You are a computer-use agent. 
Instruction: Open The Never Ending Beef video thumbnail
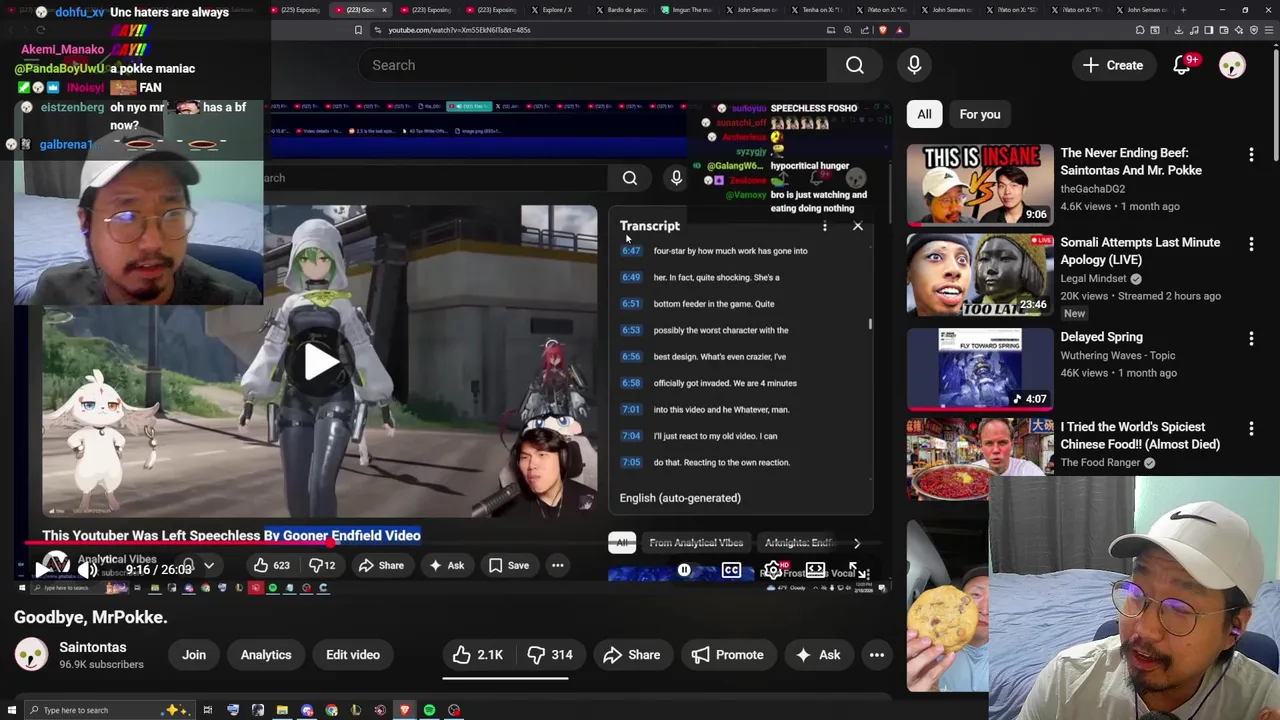(x=980, y=185)
